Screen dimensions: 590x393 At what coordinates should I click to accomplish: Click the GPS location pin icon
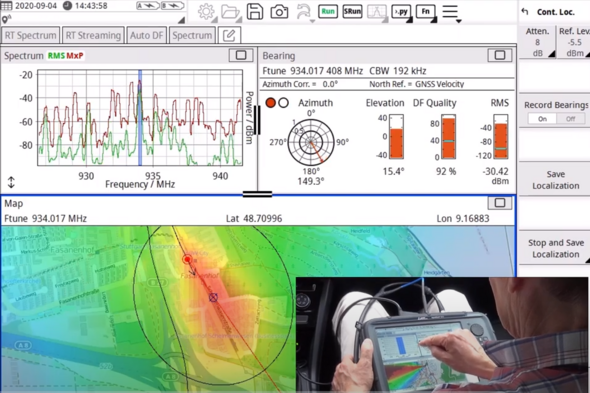[x=5, y=19]
